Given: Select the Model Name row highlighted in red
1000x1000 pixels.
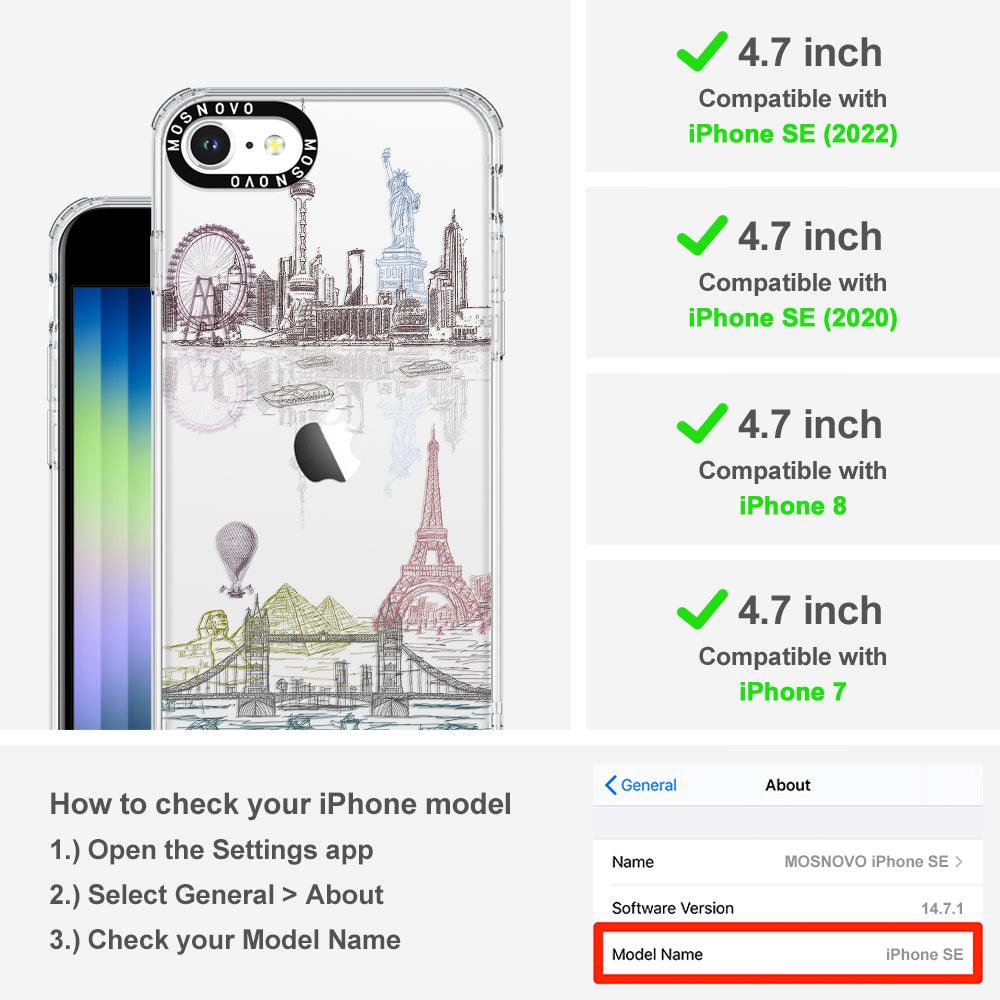Looking at the screenshot, I should pyautogui.click(x=788, y=954).
